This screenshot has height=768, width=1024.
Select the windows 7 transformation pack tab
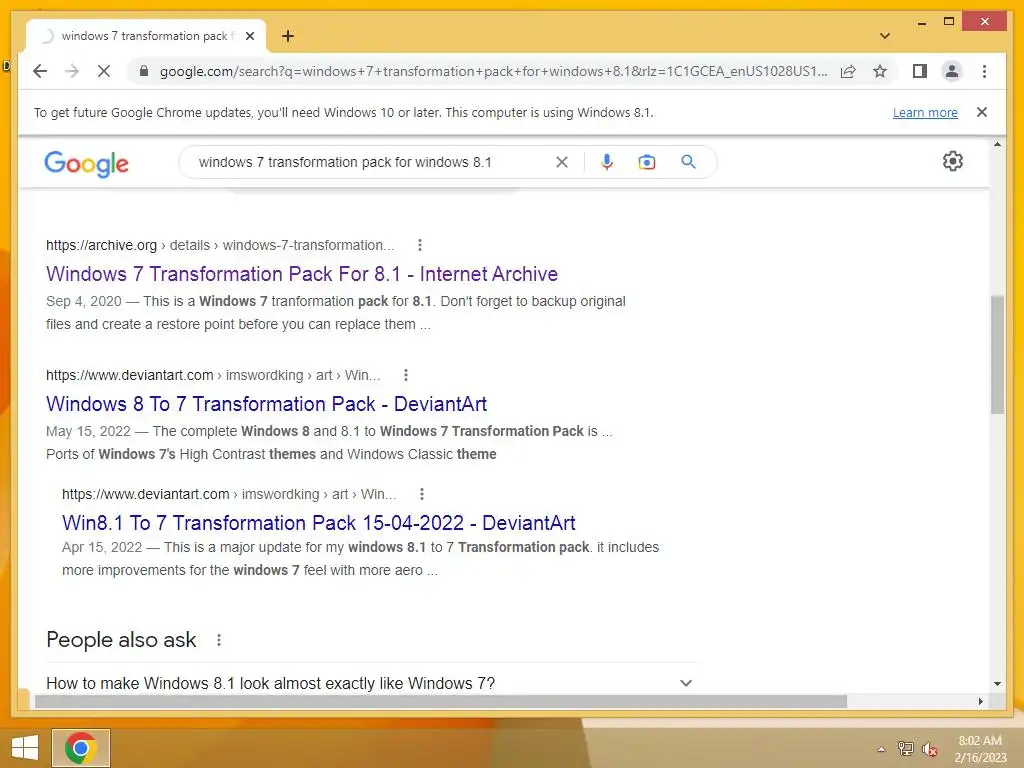tap(144, 36)
